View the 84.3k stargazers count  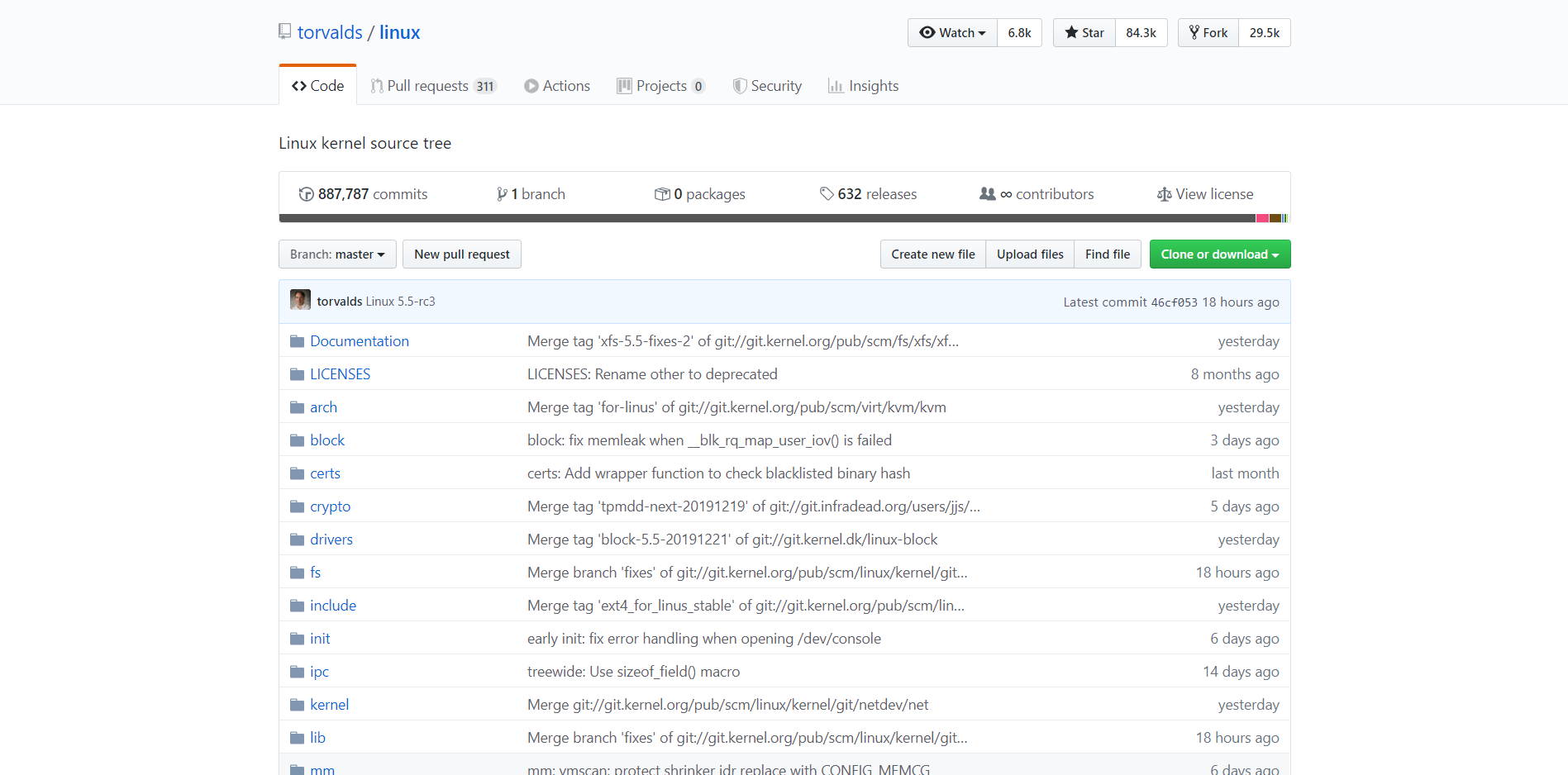(x=1141, y=33)
